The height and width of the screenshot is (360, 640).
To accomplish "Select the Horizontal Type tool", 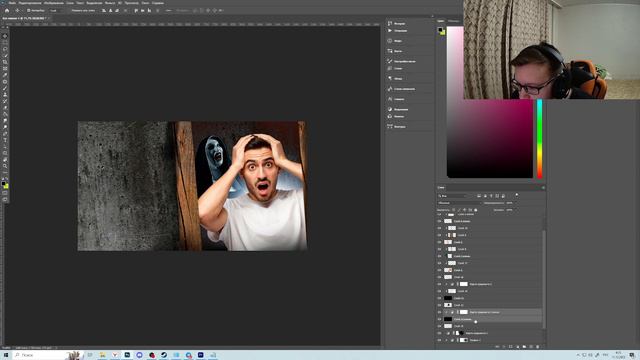I will (x=5, y=140).
